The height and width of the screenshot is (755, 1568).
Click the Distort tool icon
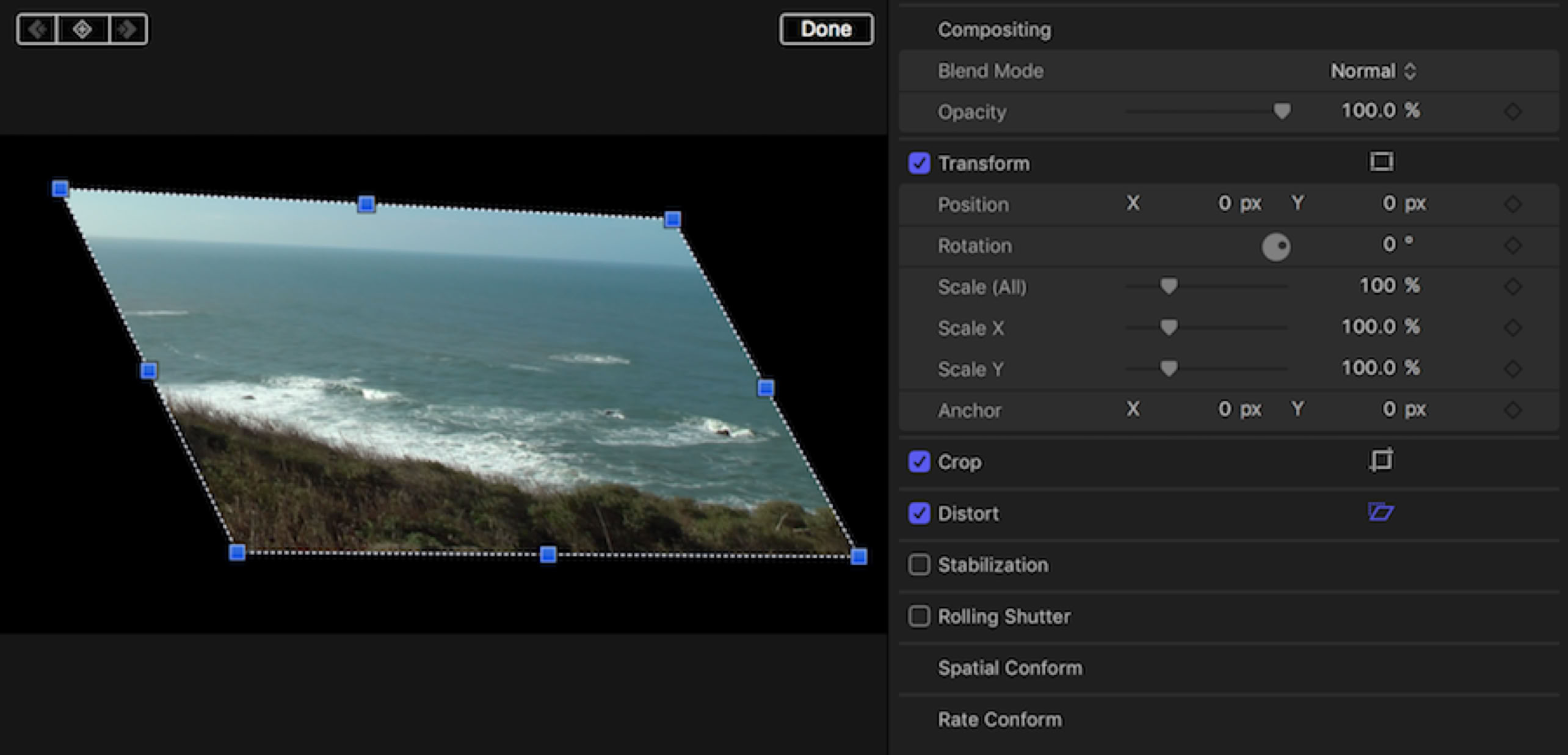pyautogui.click(x=1380, y=512)
